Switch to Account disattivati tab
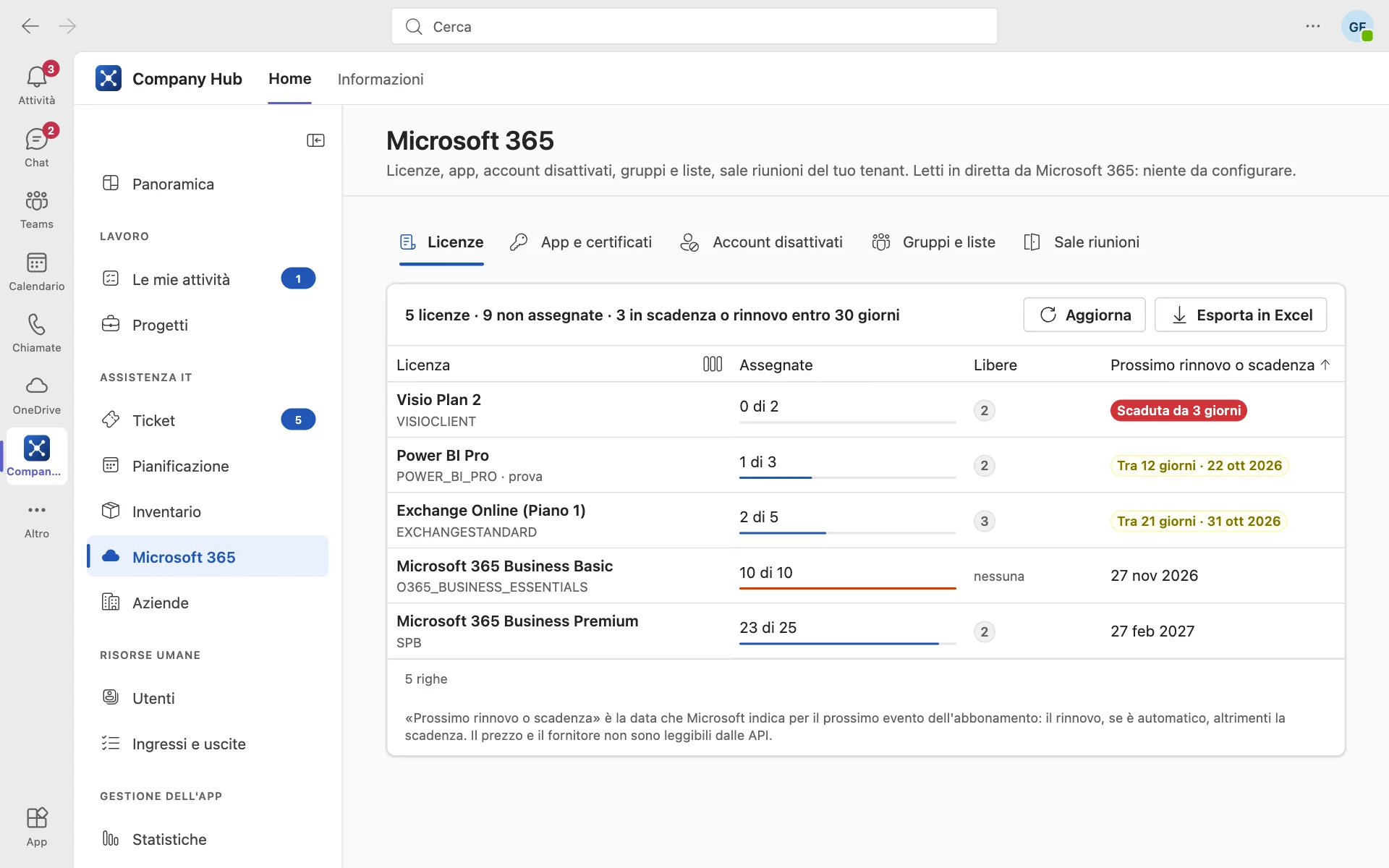The width and height of the screenshot is (1389, 868). click(x=762, y=242)
